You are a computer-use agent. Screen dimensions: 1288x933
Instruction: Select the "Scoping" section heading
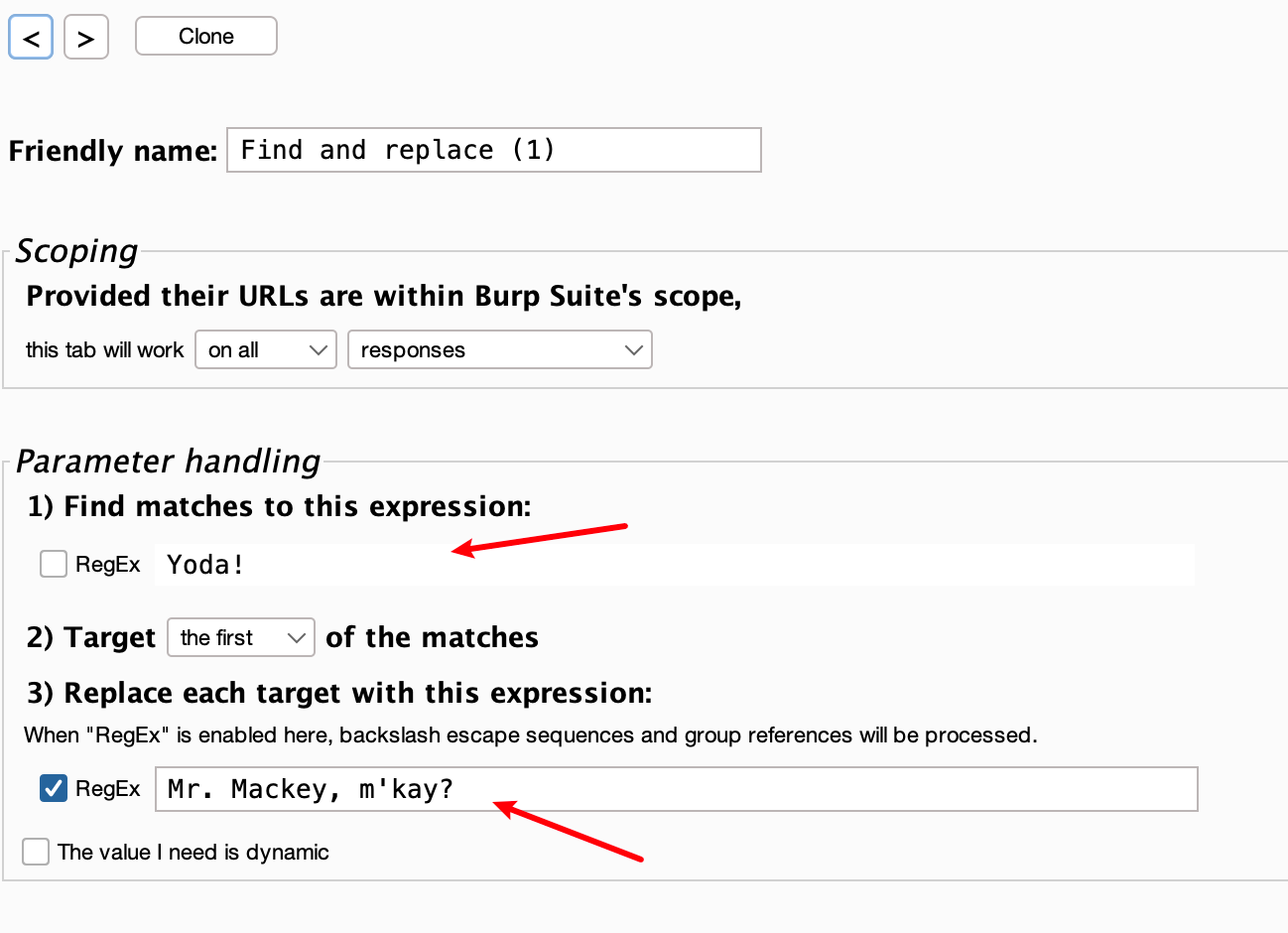coord(77,251)
